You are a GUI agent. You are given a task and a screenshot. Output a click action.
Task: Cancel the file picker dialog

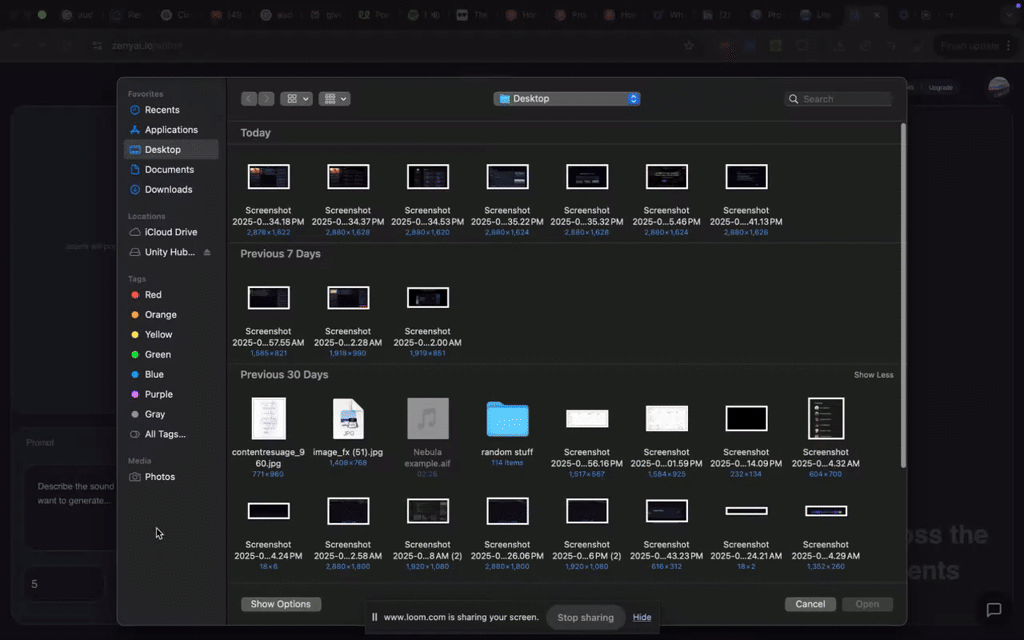[x=810, y=604]
